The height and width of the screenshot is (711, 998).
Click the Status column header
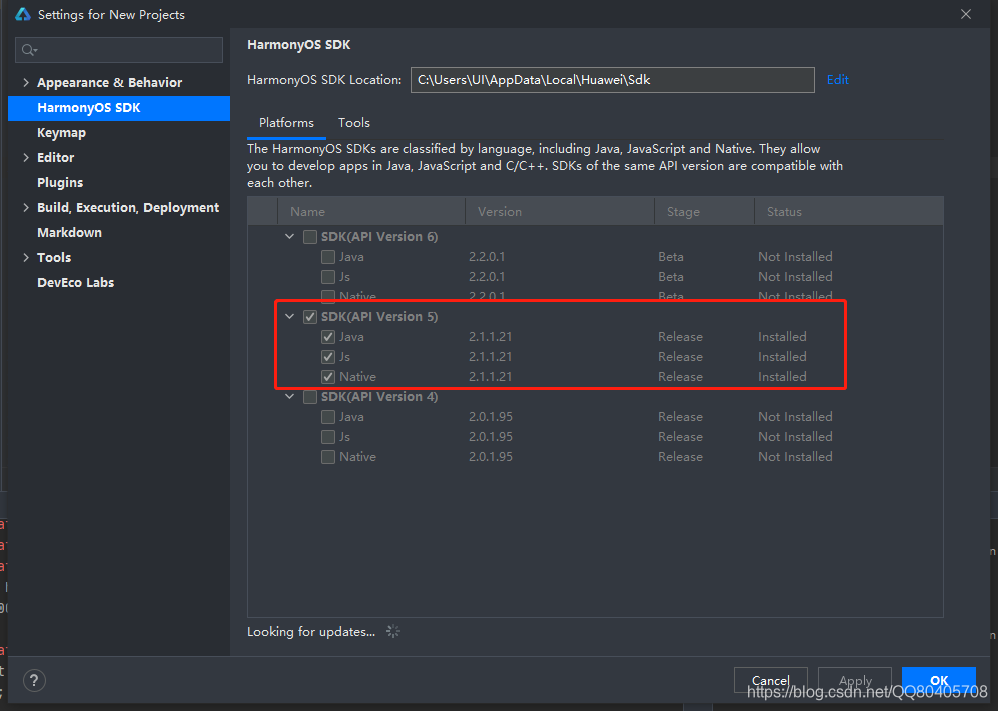(x=849, y=211)
